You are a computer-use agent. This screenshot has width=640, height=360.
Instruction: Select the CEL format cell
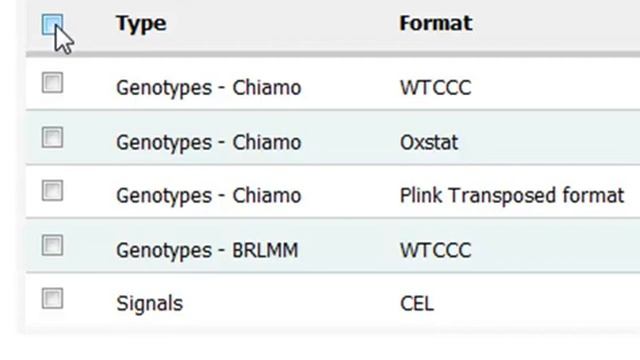click(x=417, y=304)
